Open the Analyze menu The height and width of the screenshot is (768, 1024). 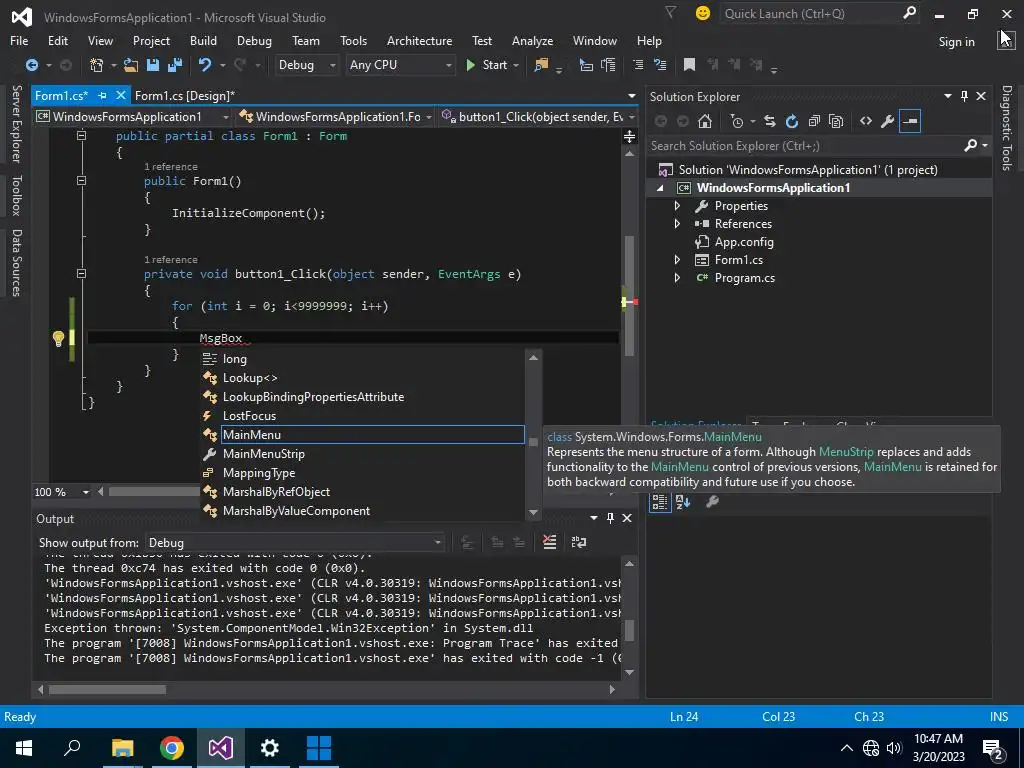pyautogui.click(x=532, y=40)
